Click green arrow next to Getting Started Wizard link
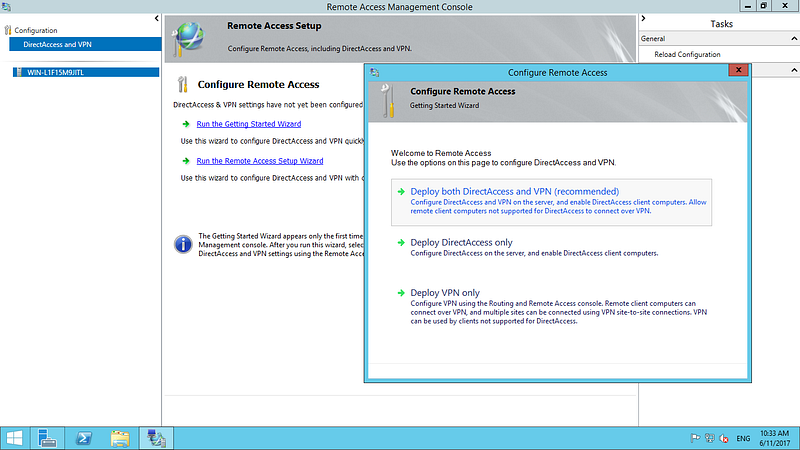 coord(186,124)
